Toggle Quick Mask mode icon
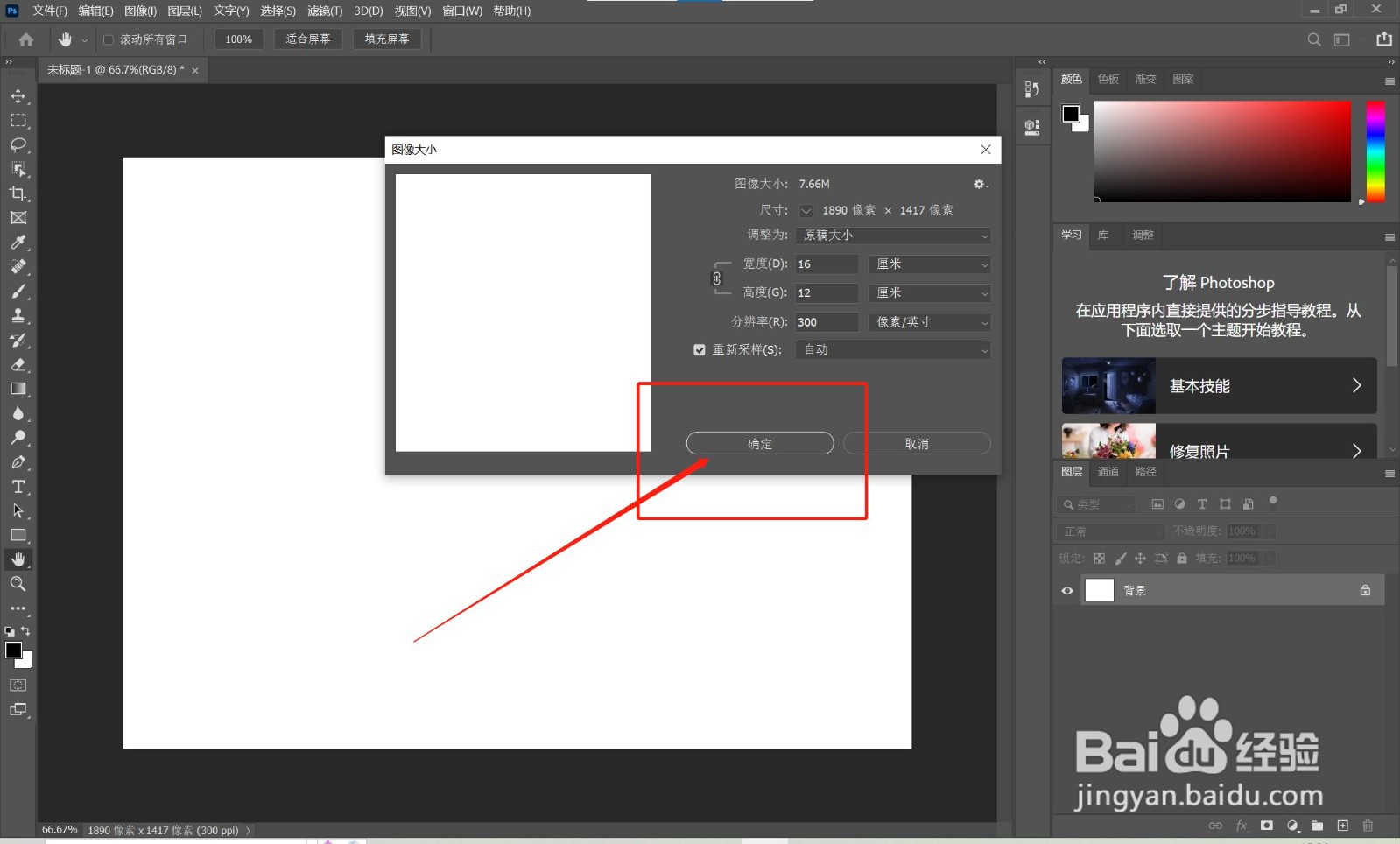The width and height of the screenshot is (1400, 844). 18,686
